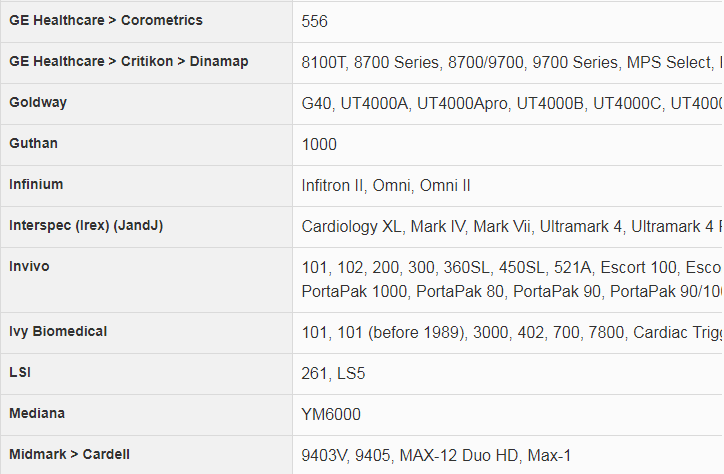Select the Guthan model value 1000

click(319, 145)
